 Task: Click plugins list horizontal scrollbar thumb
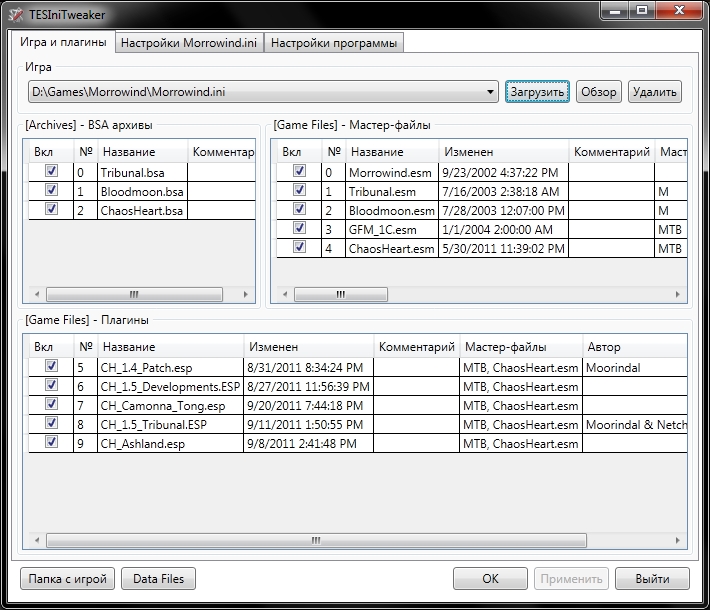coord(316,540)
